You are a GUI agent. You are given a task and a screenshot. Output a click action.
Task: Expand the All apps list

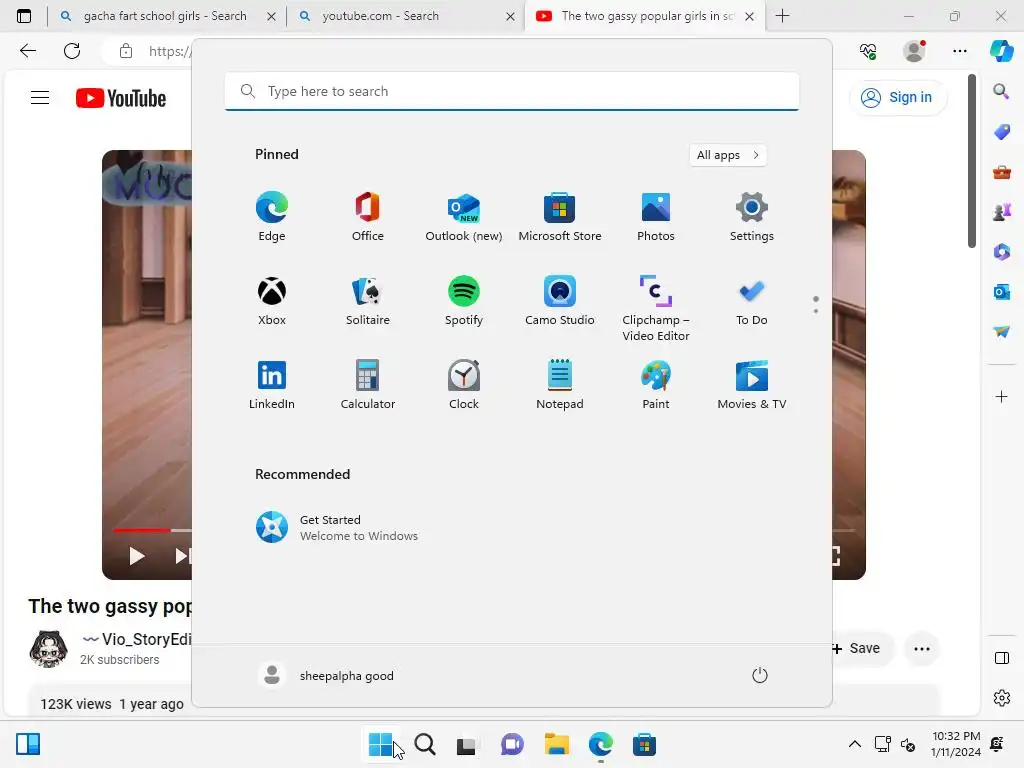click(x=728, y=155)
